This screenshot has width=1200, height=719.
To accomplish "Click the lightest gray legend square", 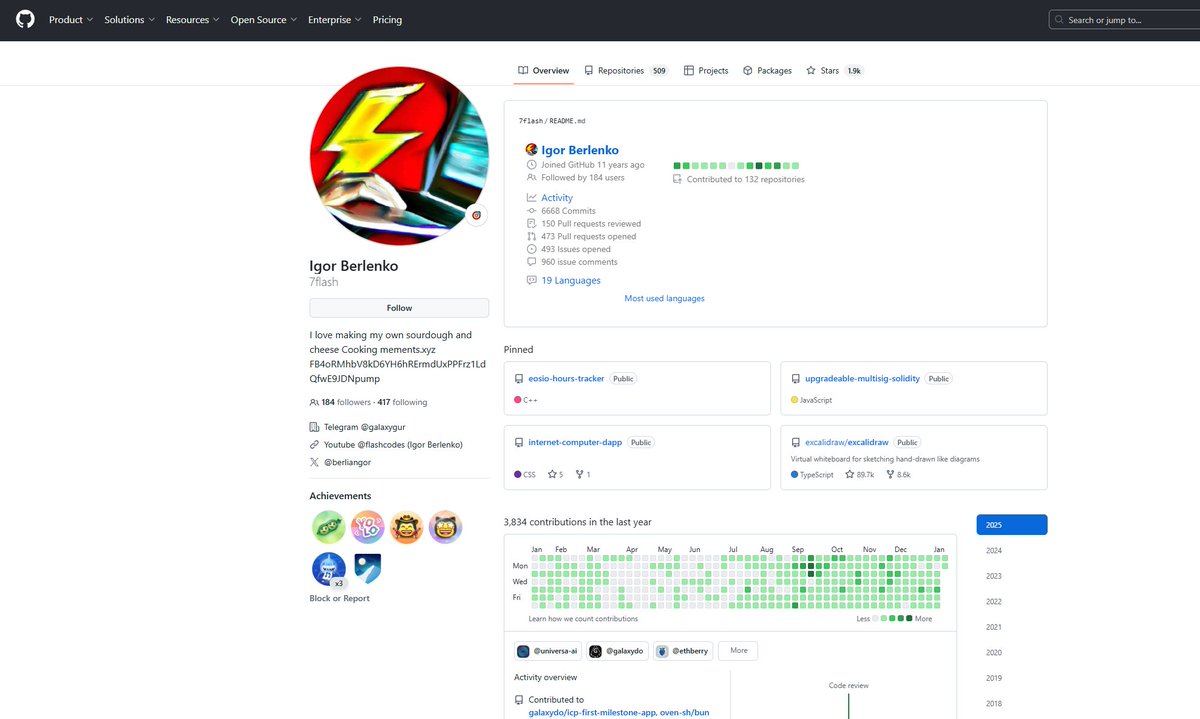I will [x=876, y=619].
